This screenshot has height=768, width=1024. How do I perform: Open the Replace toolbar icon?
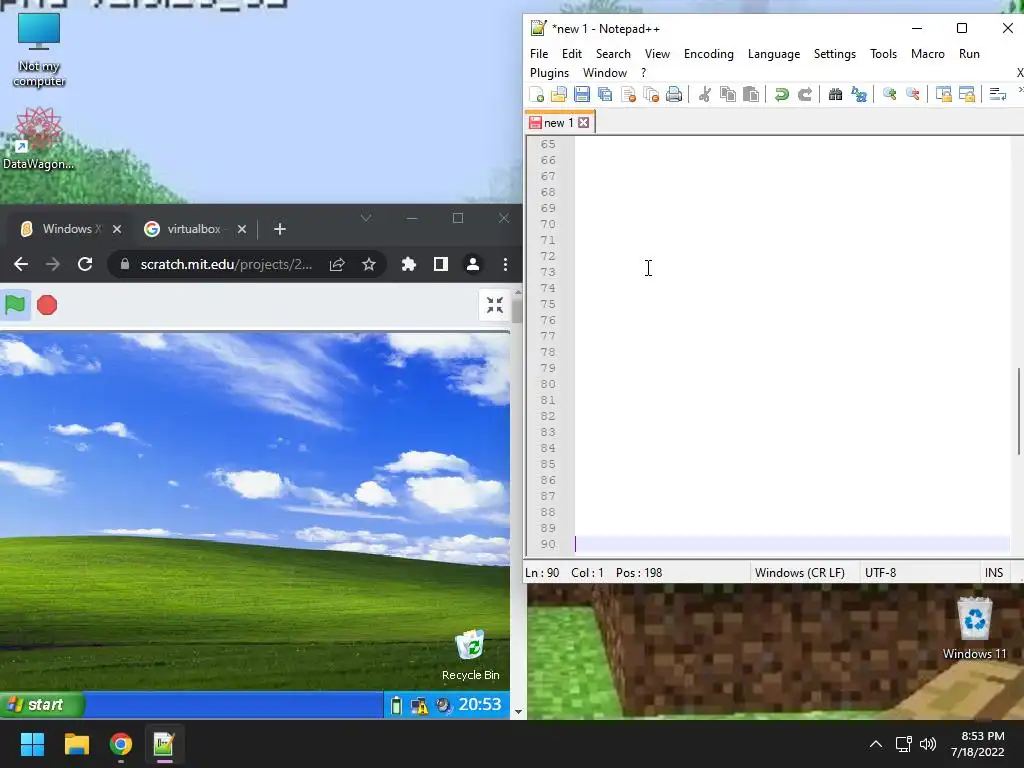click(859, 94)
